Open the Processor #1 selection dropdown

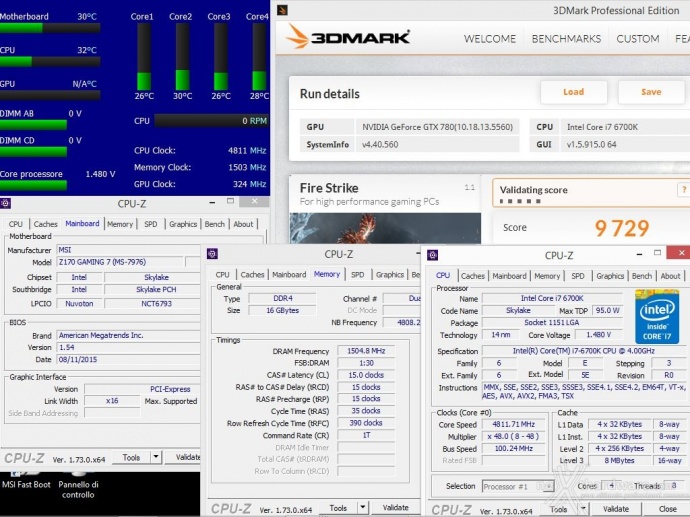518,486
